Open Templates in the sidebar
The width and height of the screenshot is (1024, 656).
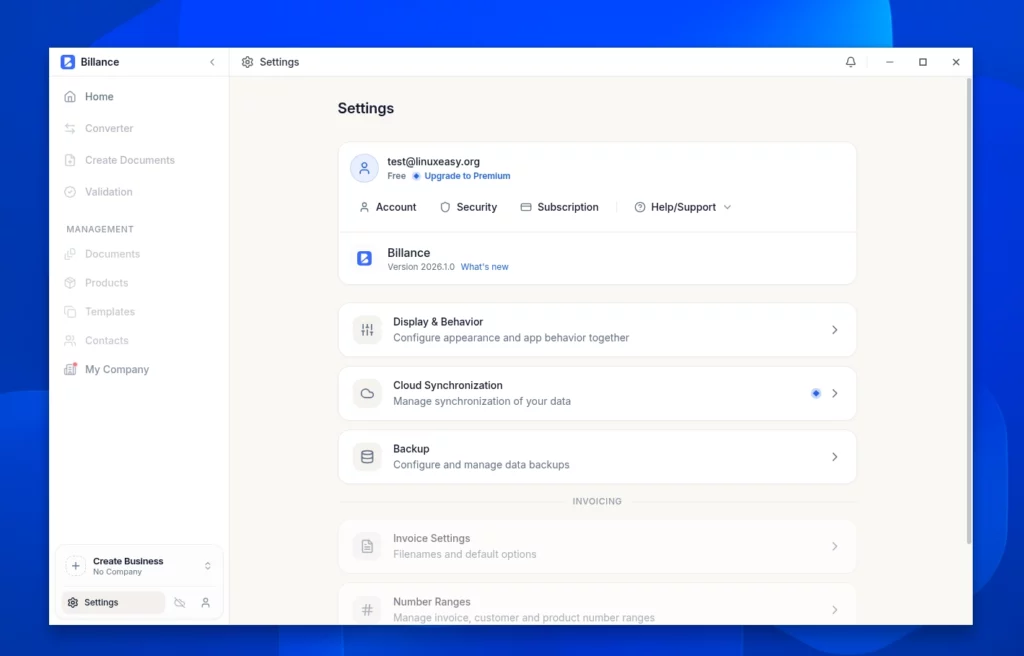click(140, 312)
